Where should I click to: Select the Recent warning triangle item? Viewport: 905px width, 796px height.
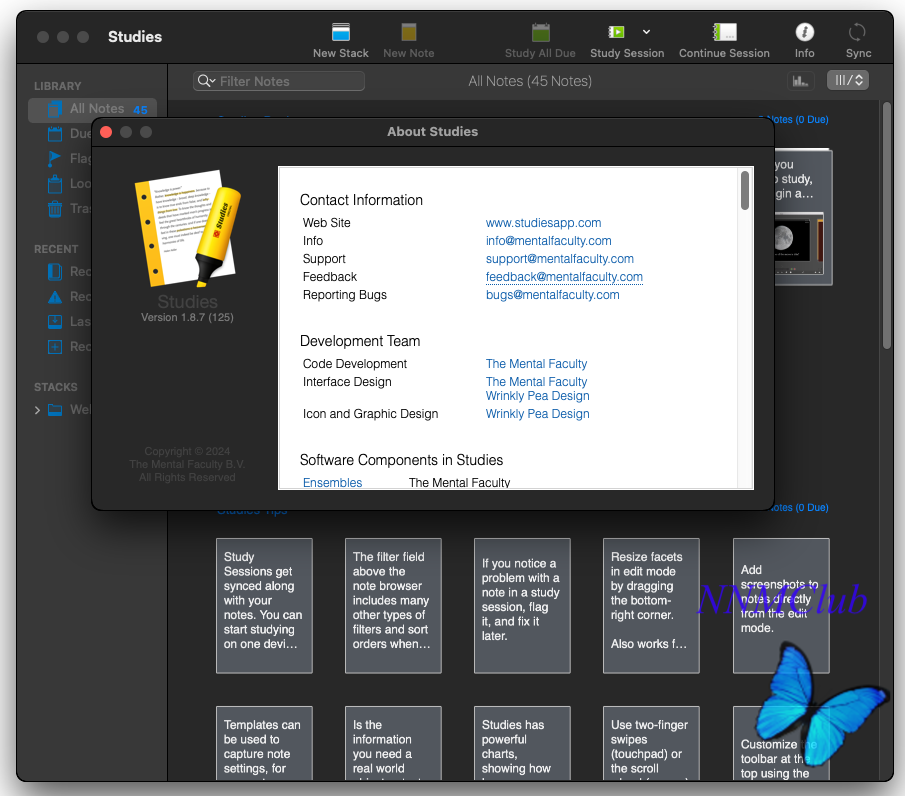[55, 297]
